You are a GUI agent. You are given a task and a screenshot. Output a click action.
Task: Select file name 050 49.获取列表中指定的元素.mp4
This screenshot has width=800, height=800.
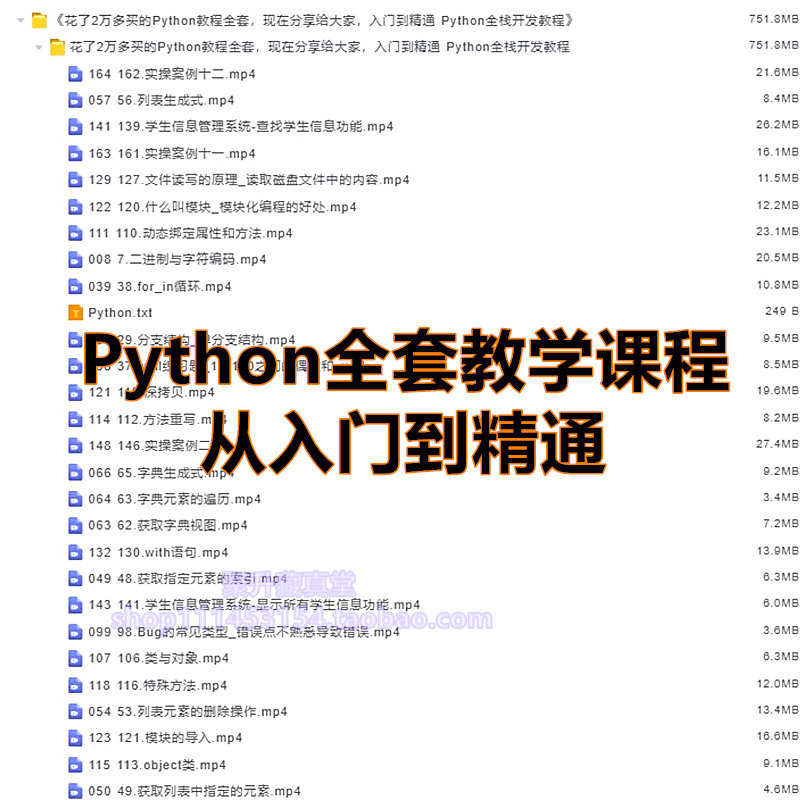point(194,791)
